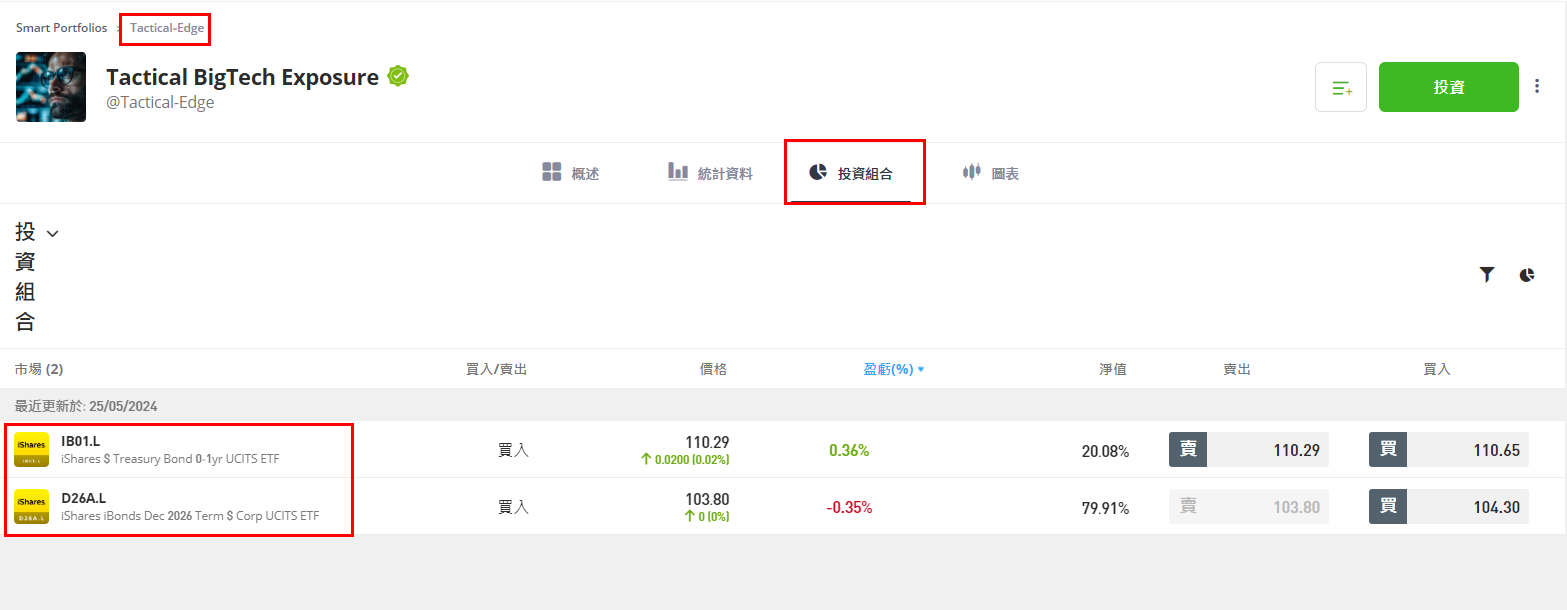Click the Tactical-Edge breadcrumb link

click(167, 28)
